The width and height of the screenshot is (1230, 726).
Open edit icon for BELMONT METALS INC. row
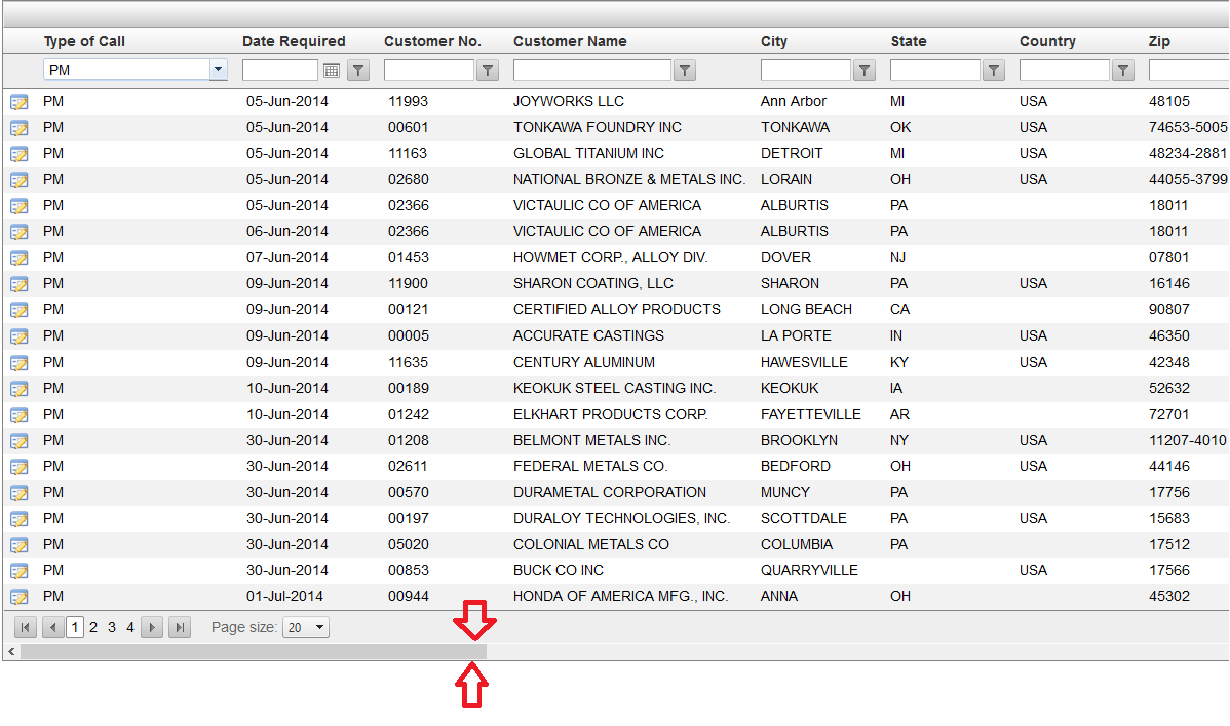[19, 441]
